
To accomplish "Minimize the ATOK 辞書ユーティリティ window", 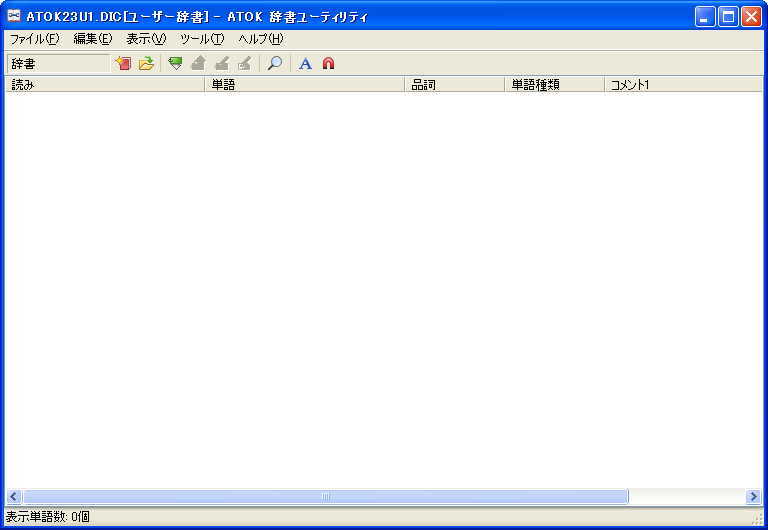I will (x=705, y=17).
